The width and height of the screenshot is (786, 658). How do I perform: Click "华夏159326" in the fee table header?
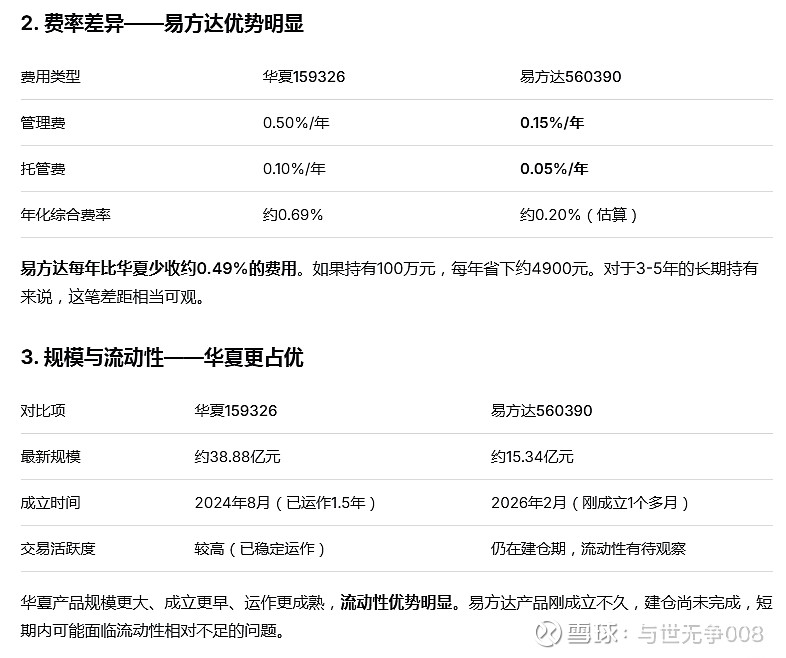(304, 77)
